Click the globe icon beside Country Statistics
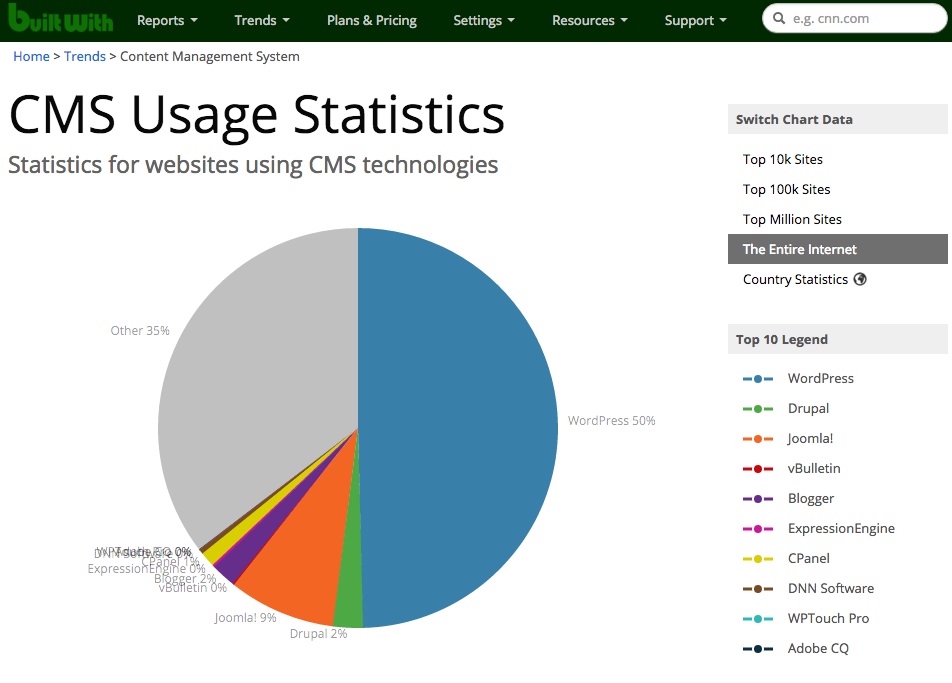Screen dimensions: 952x683 (x=860, y=279)
